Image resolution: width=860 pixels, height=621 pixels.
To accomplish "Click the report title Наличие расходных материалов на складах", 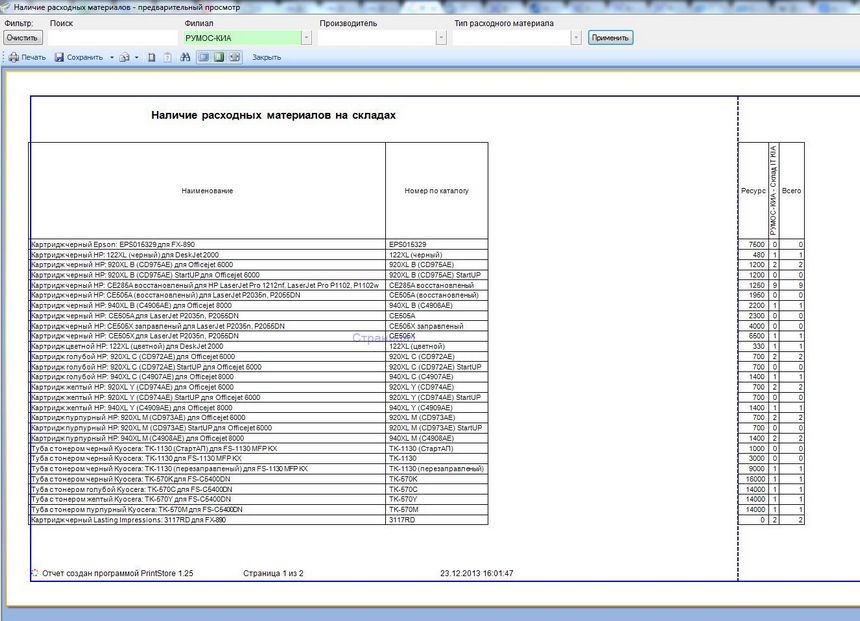I will 273,115.
